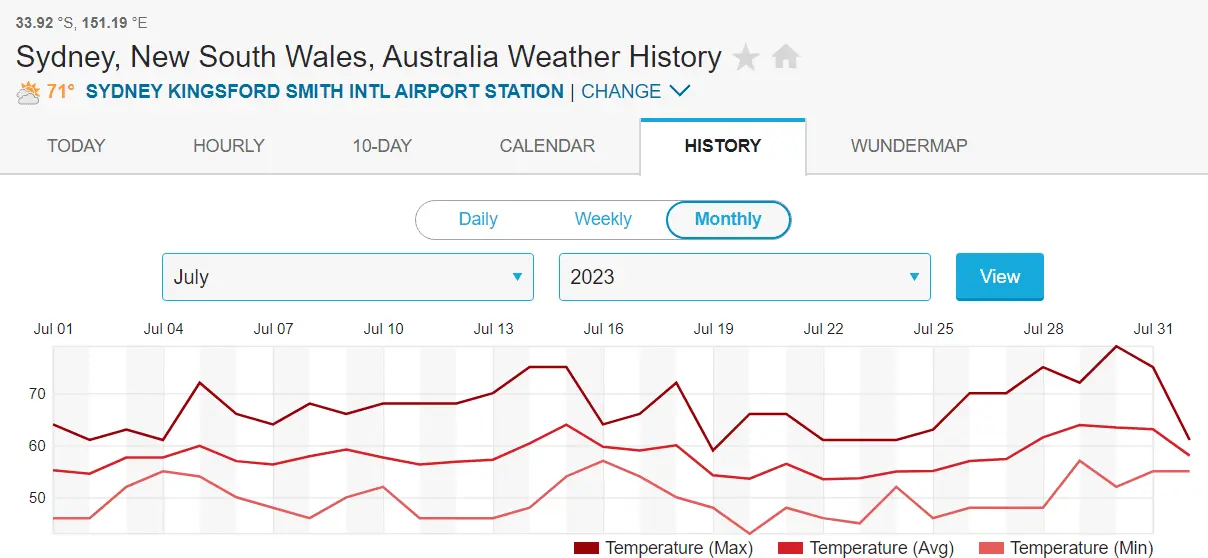Click the favorite star icon

tap(746, 58)
